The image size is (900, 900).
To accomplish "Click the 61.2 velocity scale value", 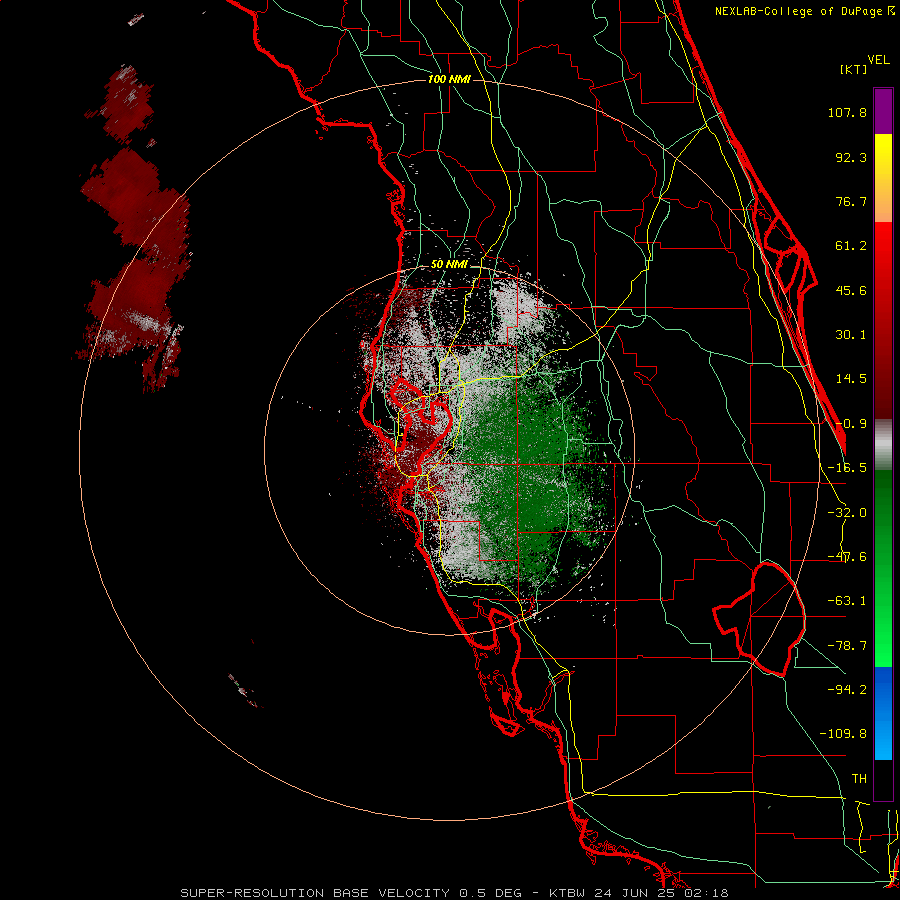I will click(851, 246).
